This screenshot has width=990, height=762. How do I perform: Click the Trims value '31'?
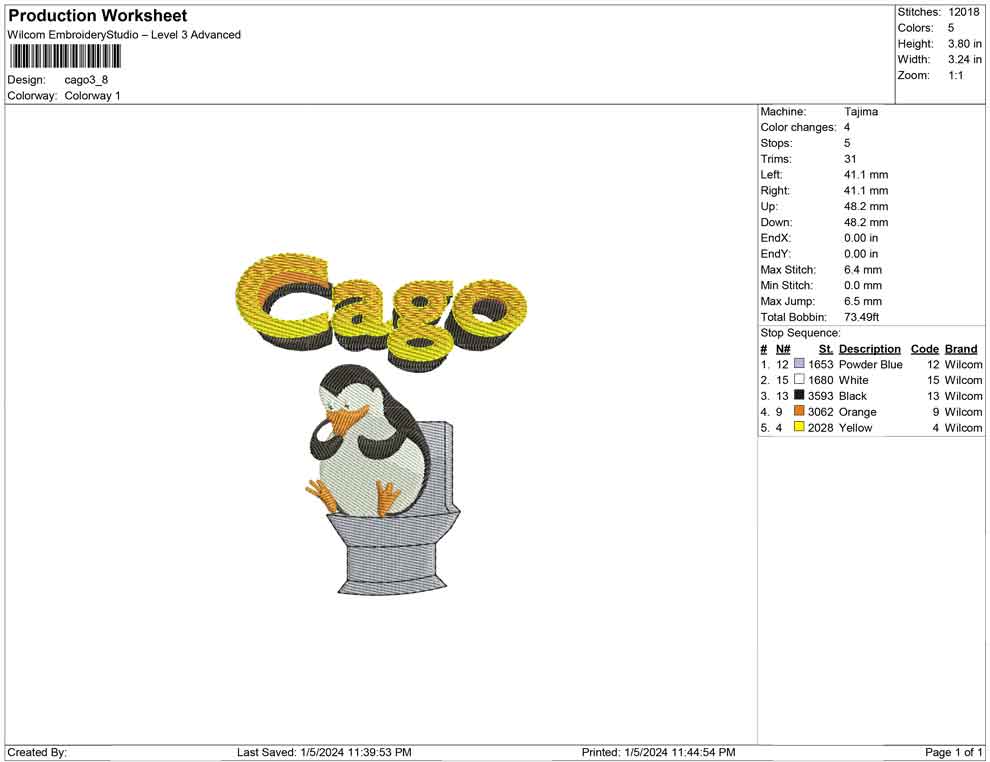coord(850,159)
